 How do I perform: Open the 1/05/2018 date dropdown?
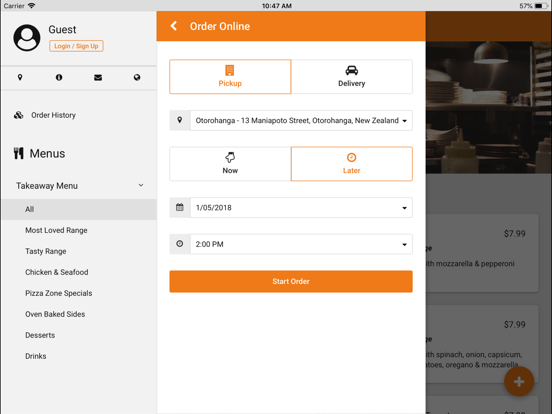tap(301, 207)
